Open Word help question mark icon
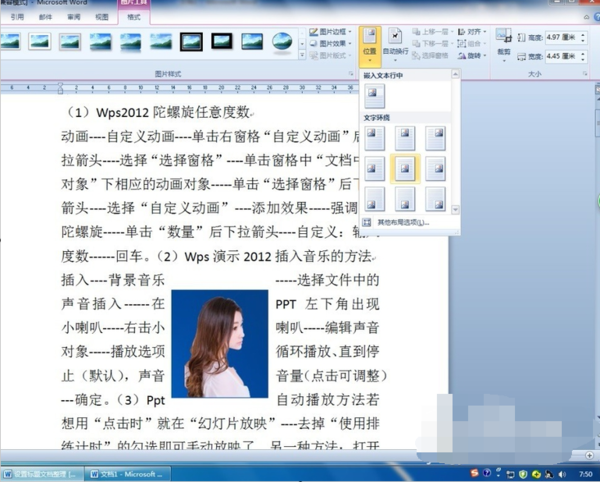The image size is (600, 482). [597, 17]
